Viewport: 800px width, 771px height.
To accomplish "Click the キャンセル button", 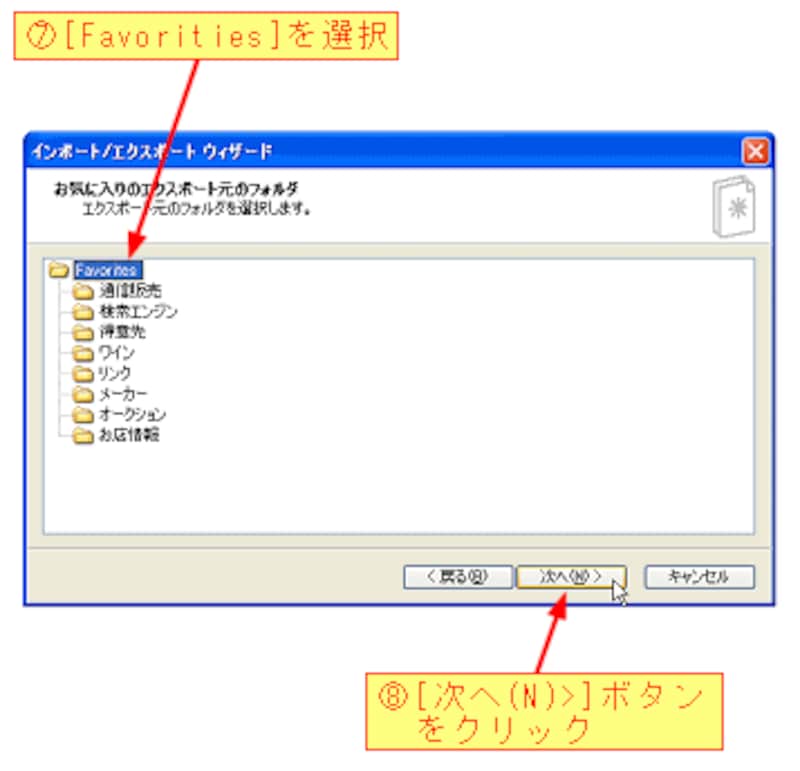I will pyautogui.click(x=699, y=577).
